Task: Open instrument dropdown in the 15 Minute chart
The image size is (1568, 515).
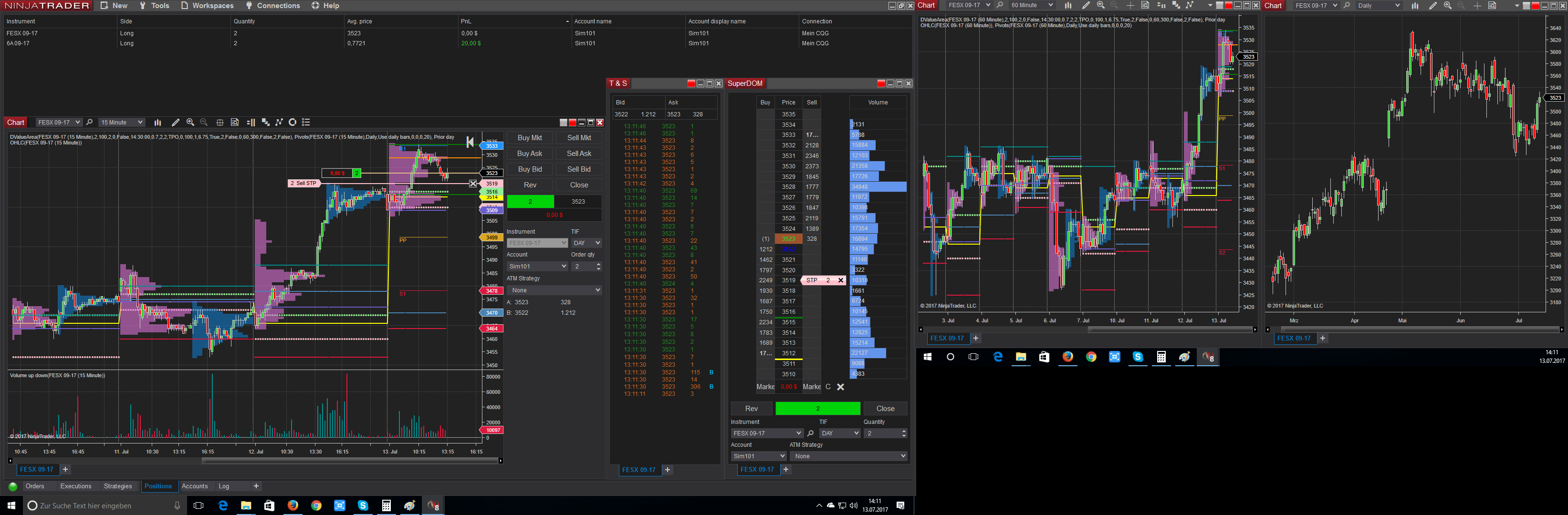Action: tap(58, 122)
